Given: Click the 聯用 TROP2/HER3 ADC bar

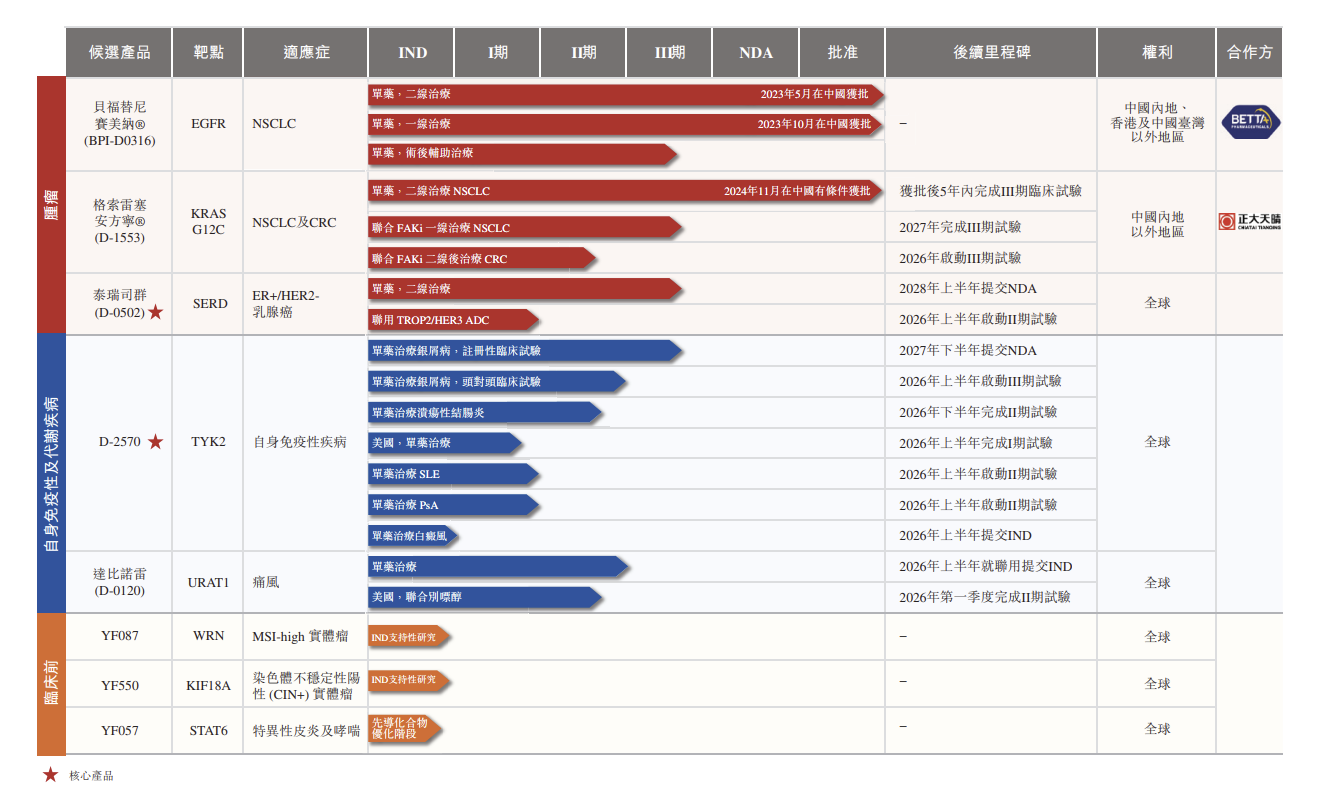Looking at the screenshot, I should coord(454,320).
